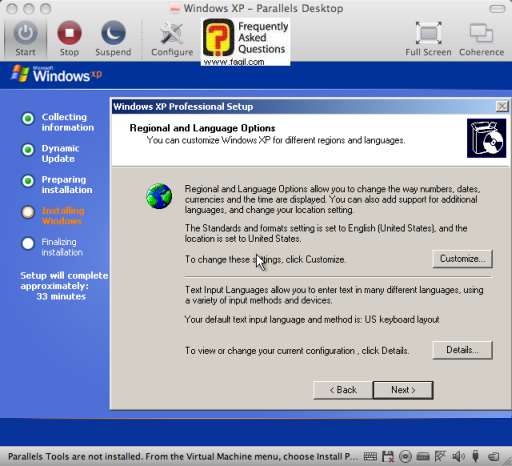Open Frequently Asked Questions banner
Screen dimensions: 512x466
(245, 42)
